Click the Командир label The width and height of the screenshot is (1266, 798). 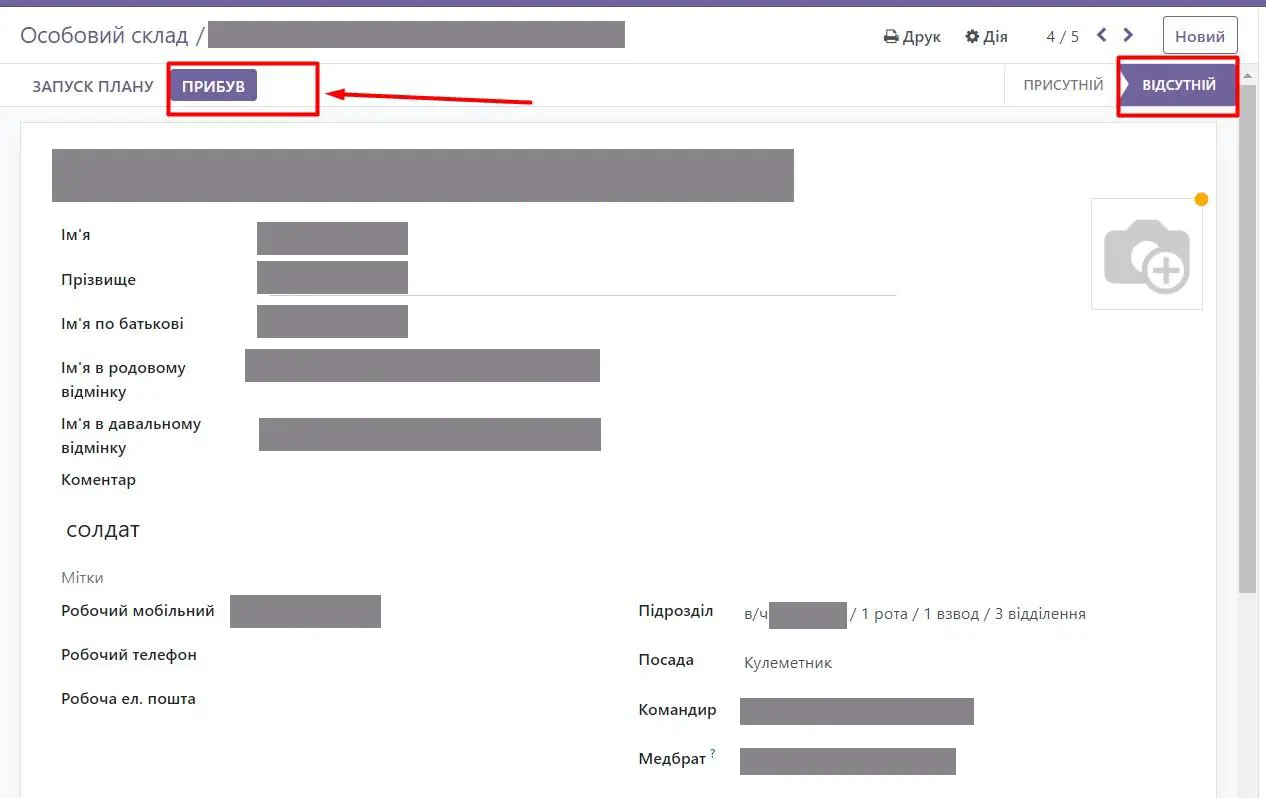(x=678, y=710)
